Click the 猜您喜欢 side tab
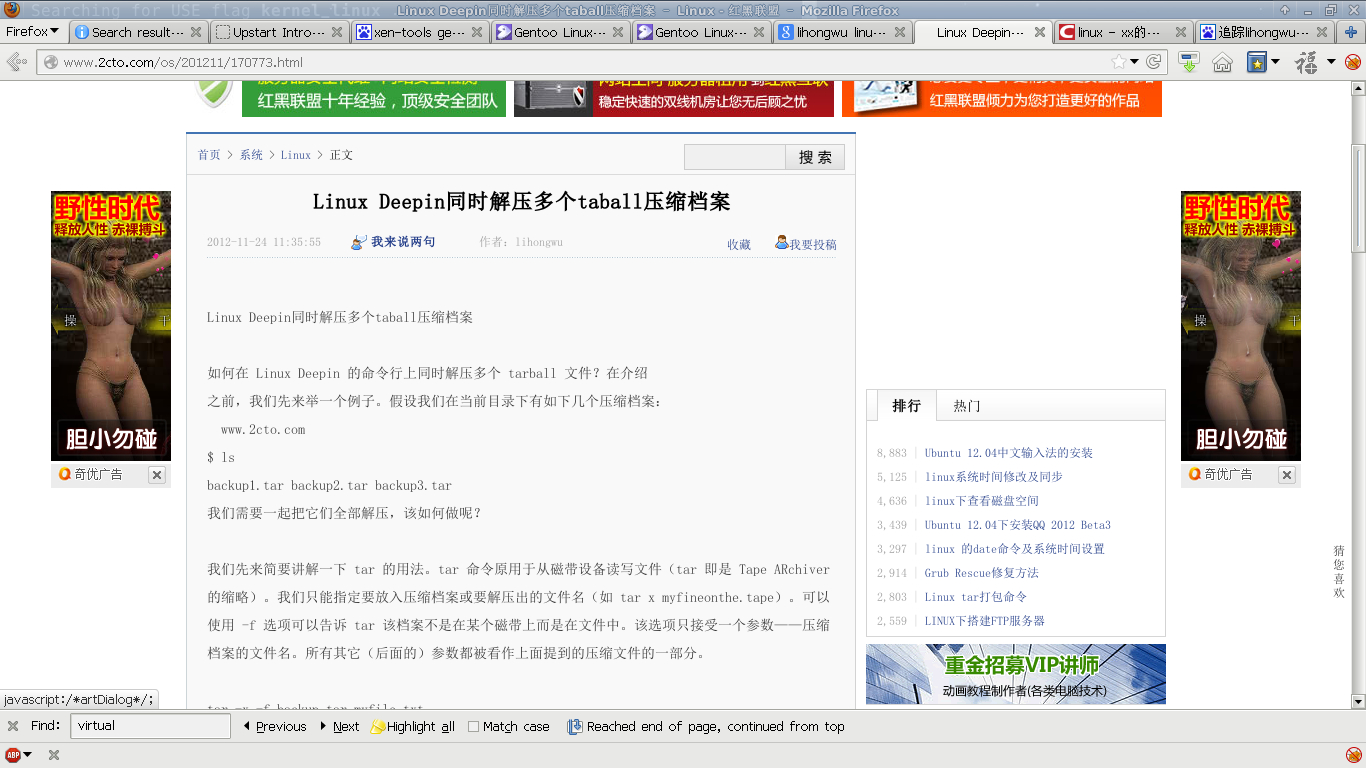Image resolution: width=1366 pixels, height=768 pixels. pyautogui.click(x=1339, y=572)
